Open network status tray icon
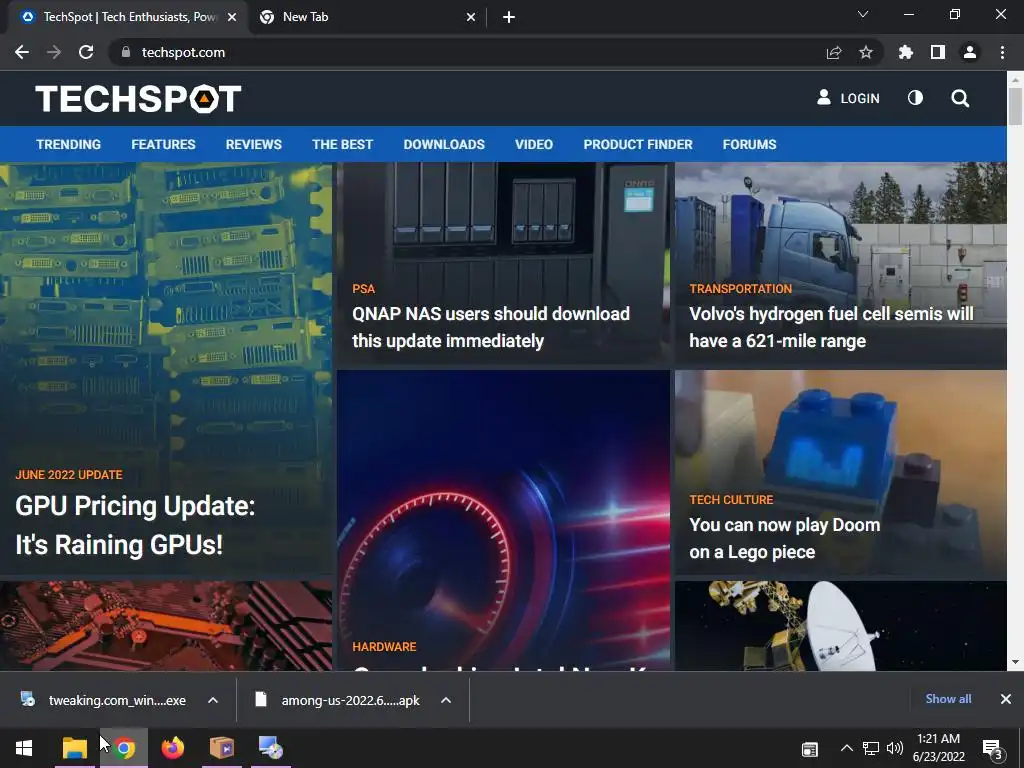The height and width of the screenshot is (768, 1024). [871, 748]
